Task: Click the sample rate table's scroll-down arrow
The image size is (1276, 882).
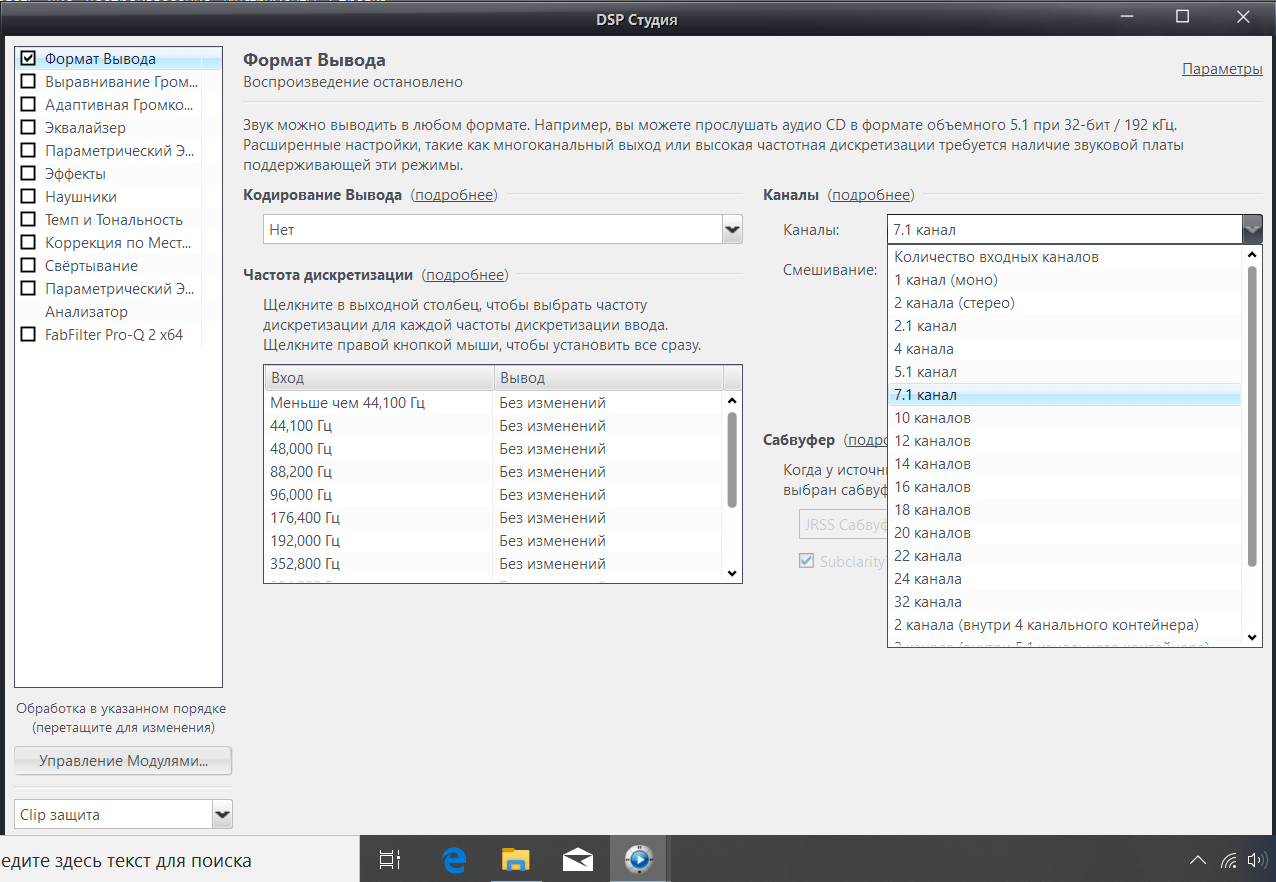Action: 732,573
